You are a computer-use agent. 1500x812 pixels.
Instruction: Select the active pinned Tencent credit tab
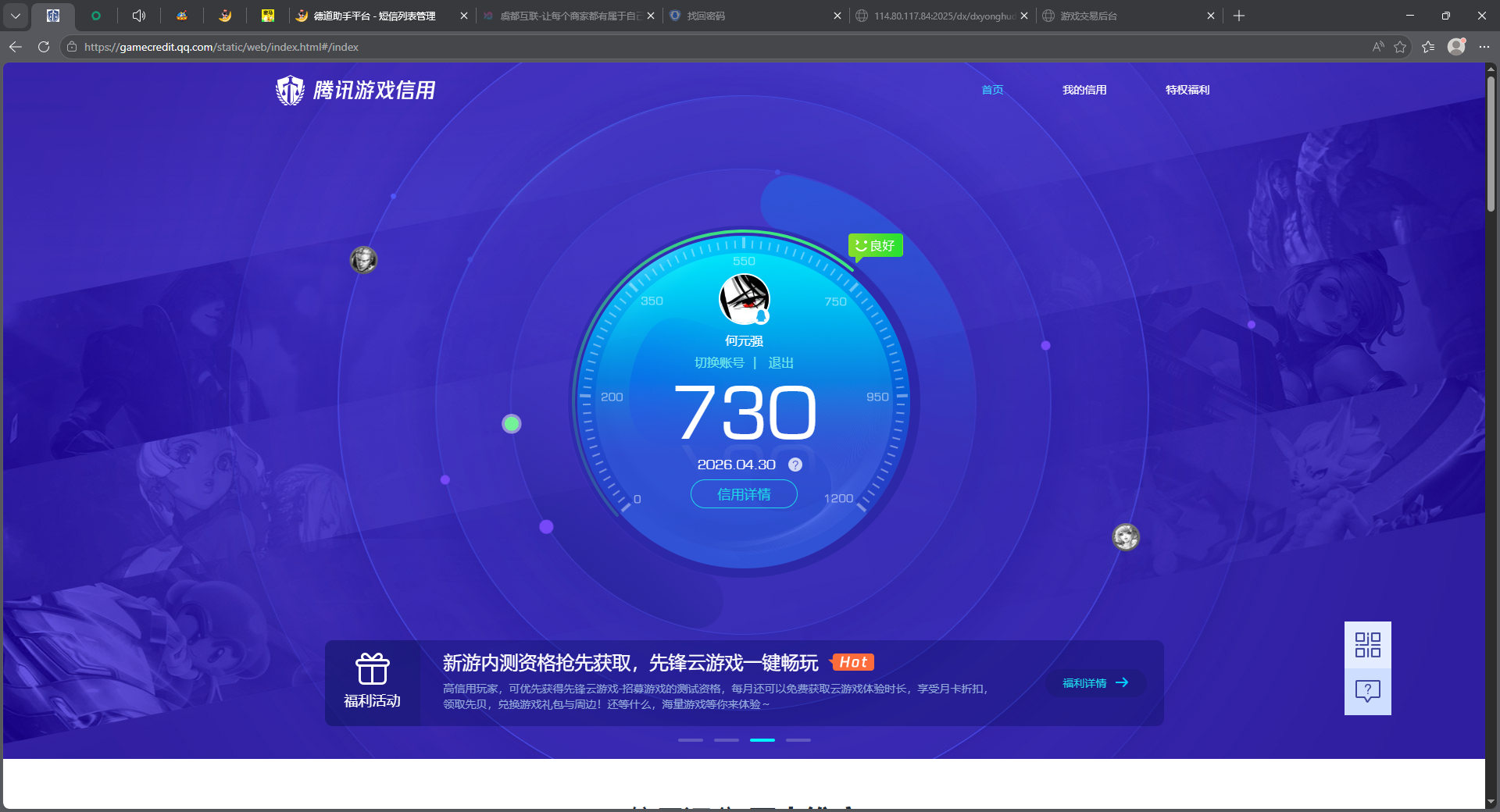(x=53, y=16)
